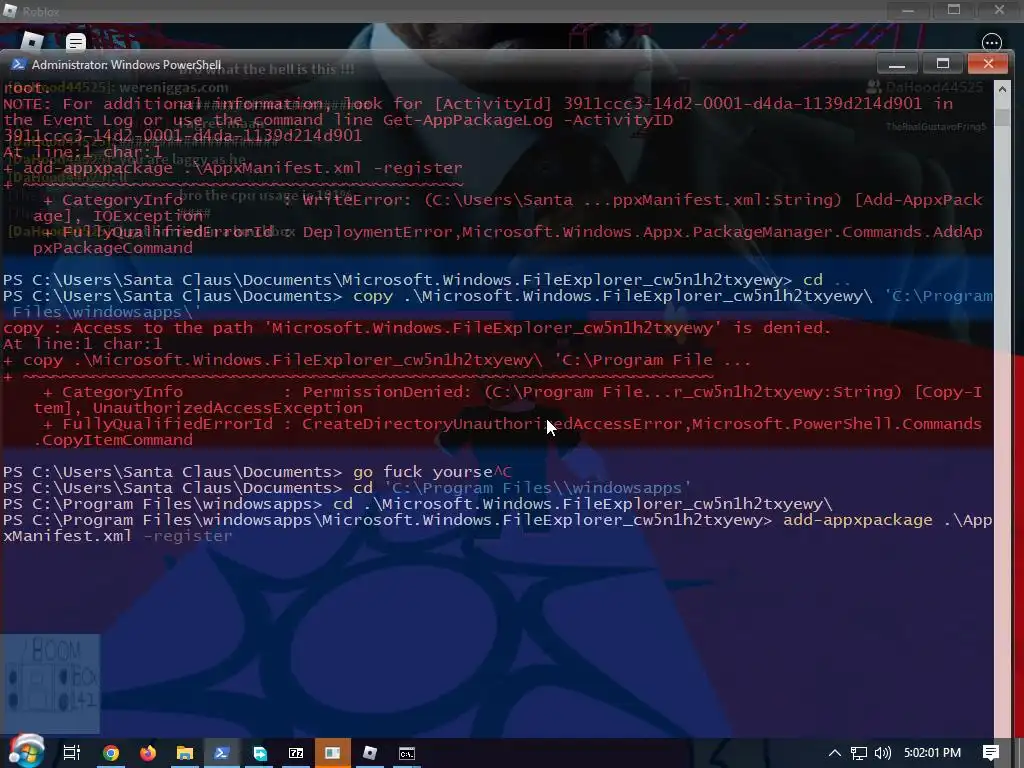Maximize the Roblox window
The image size is (1024, 768).
pos(954,10)
